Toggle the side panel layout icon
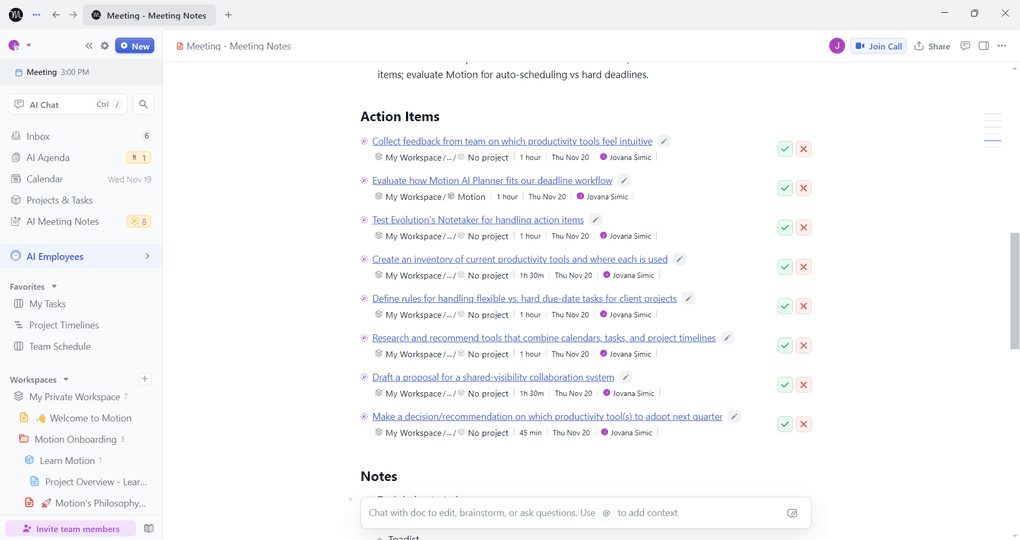 pyautogui.click(x=984, y=46)
